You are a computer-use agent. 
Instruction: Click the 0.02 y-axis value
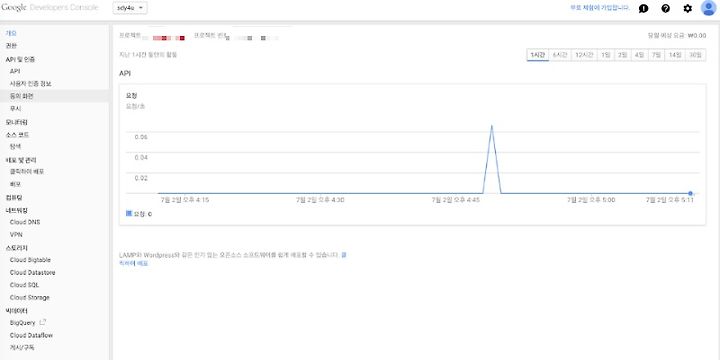pyautogui.click(x=141, y=178)
